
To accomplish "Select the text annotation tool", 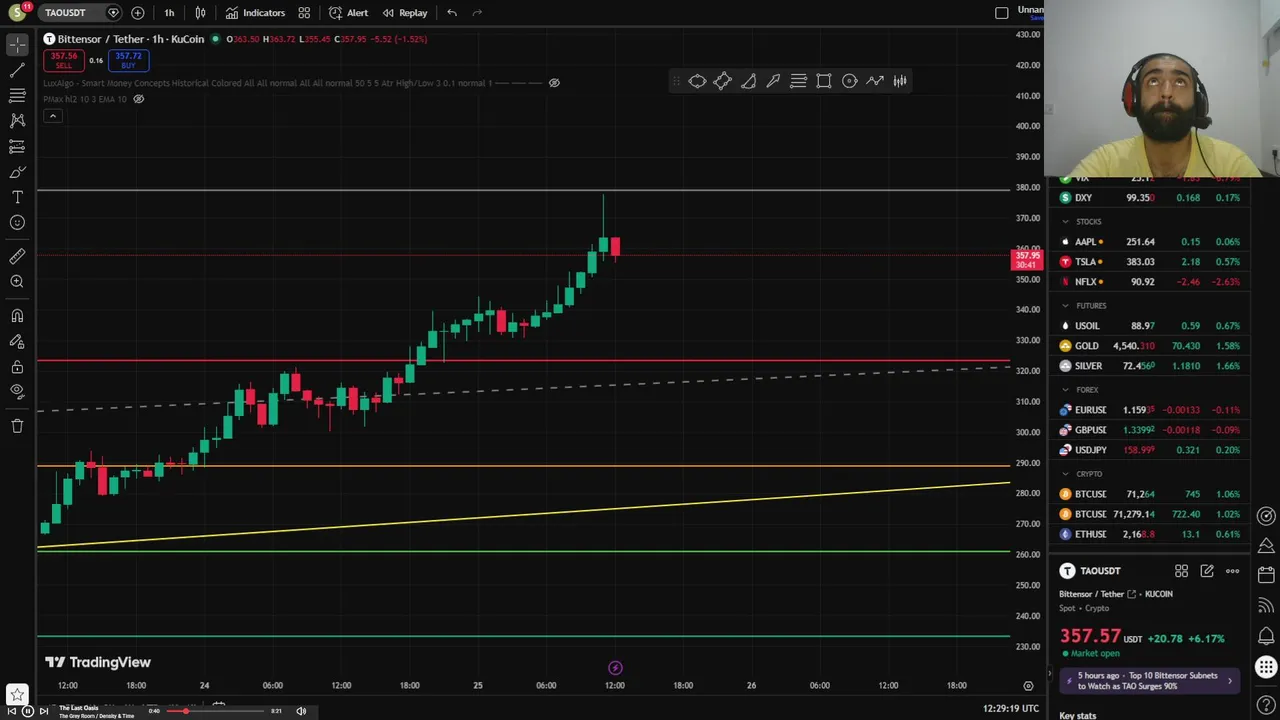I will (17, 197).
